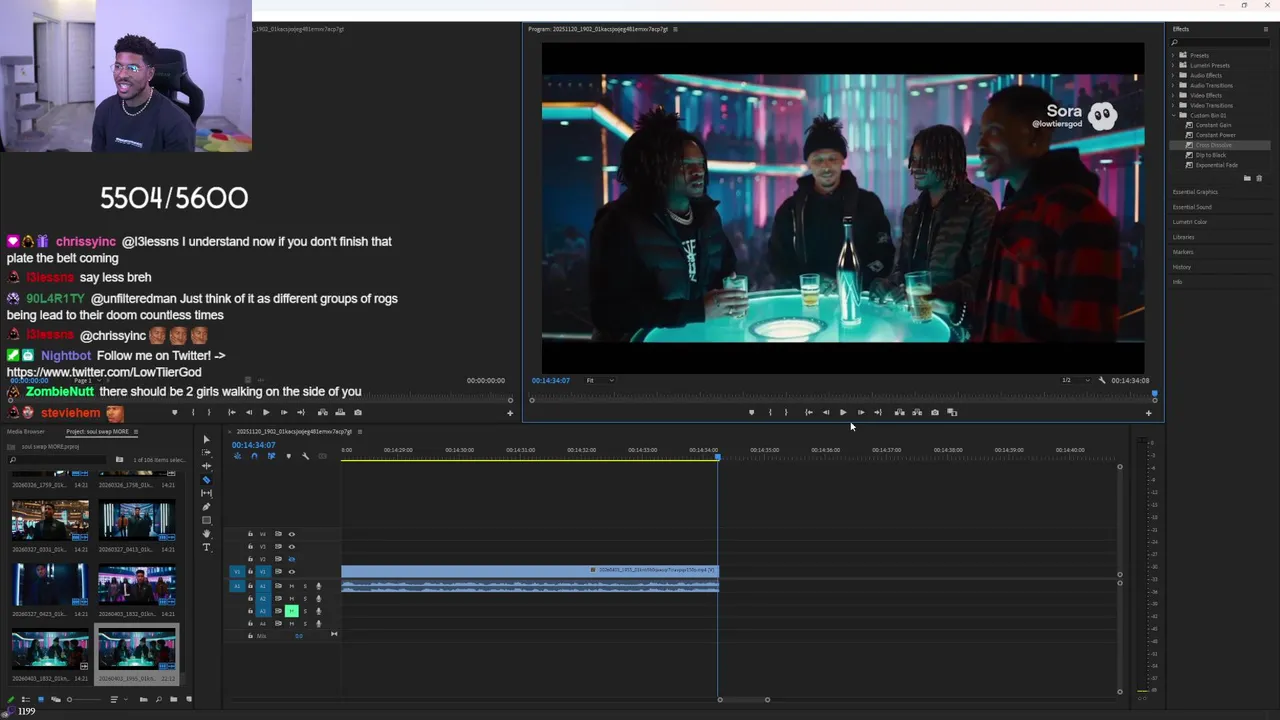Click the Program monitor playhead marker

(1154, 393)
